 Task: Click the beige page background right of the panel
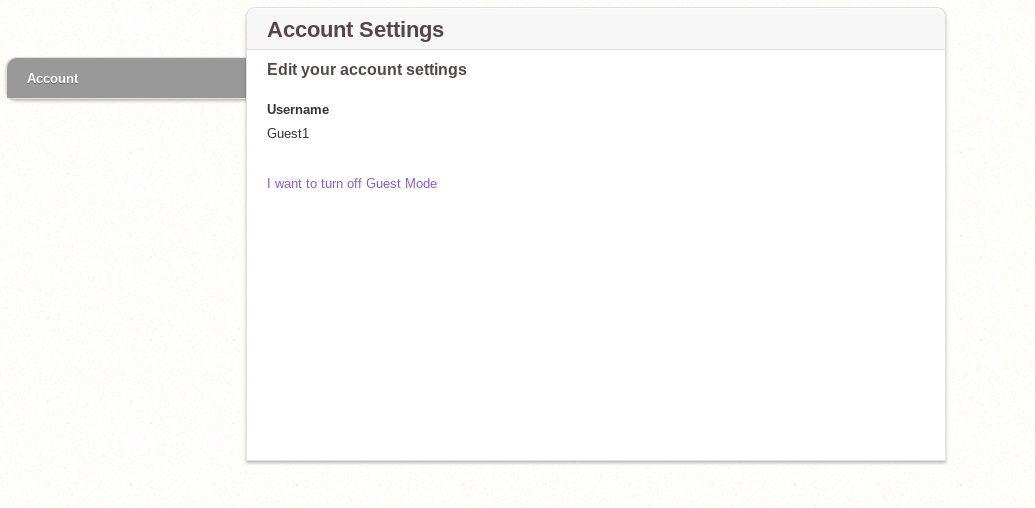tap(990, 250)
